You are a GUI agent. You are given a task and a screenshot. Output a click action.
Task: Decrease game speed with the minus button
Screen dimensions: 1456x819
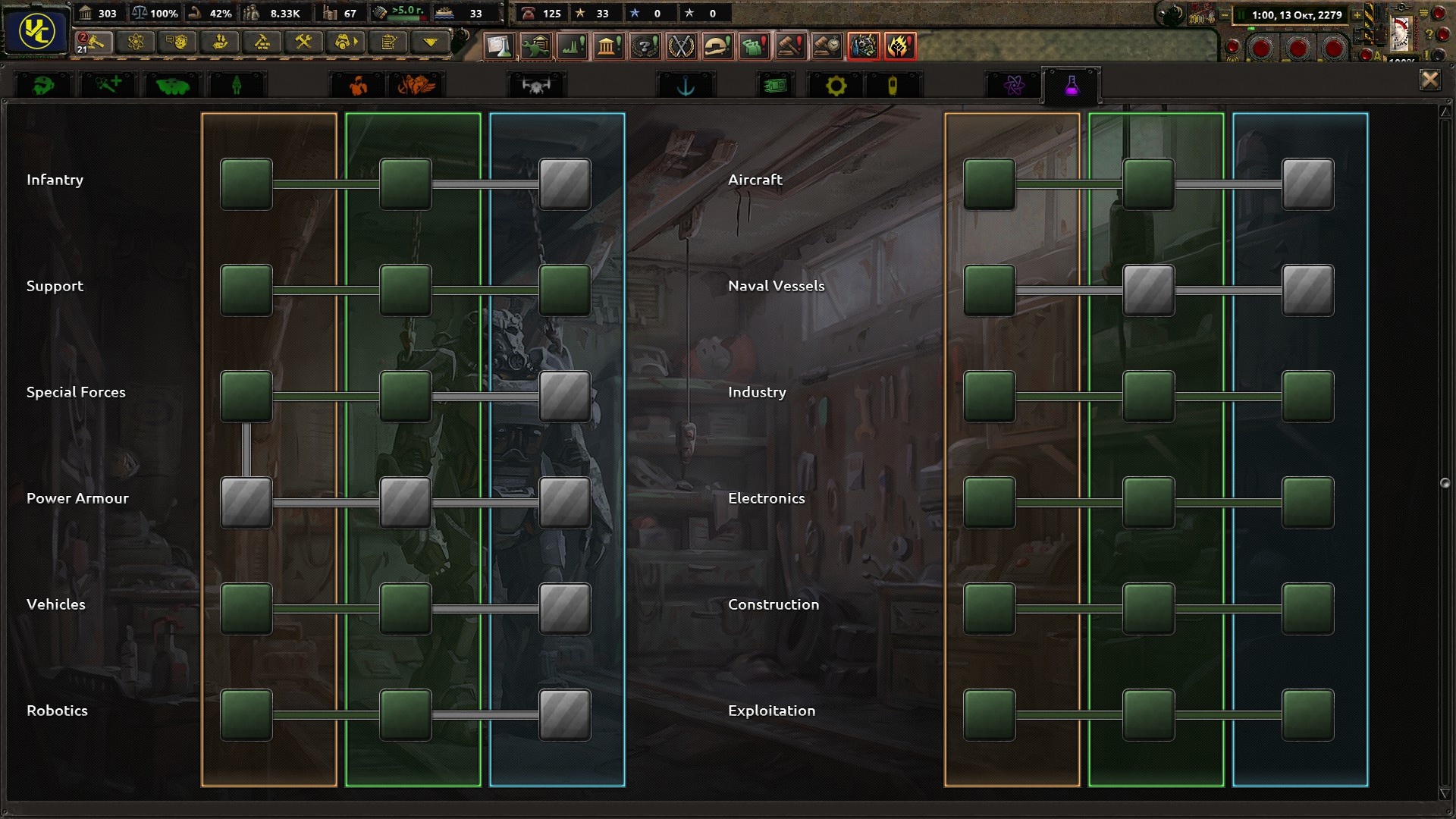tap(1224, 14)
